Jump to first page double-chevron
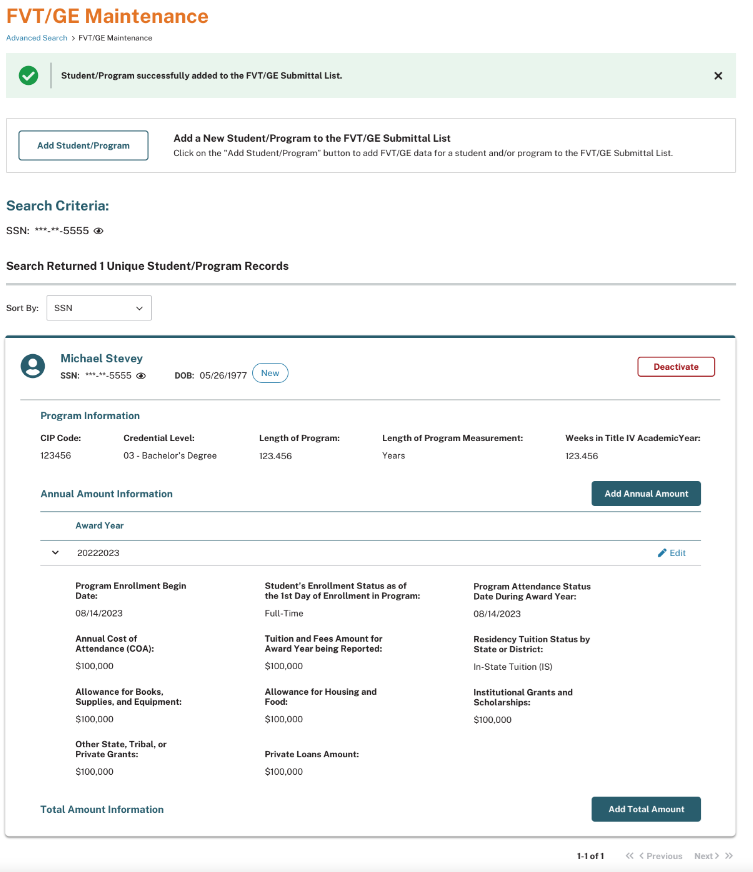The height and width of the screenshot is (872, 753). [x=629, y=856]
